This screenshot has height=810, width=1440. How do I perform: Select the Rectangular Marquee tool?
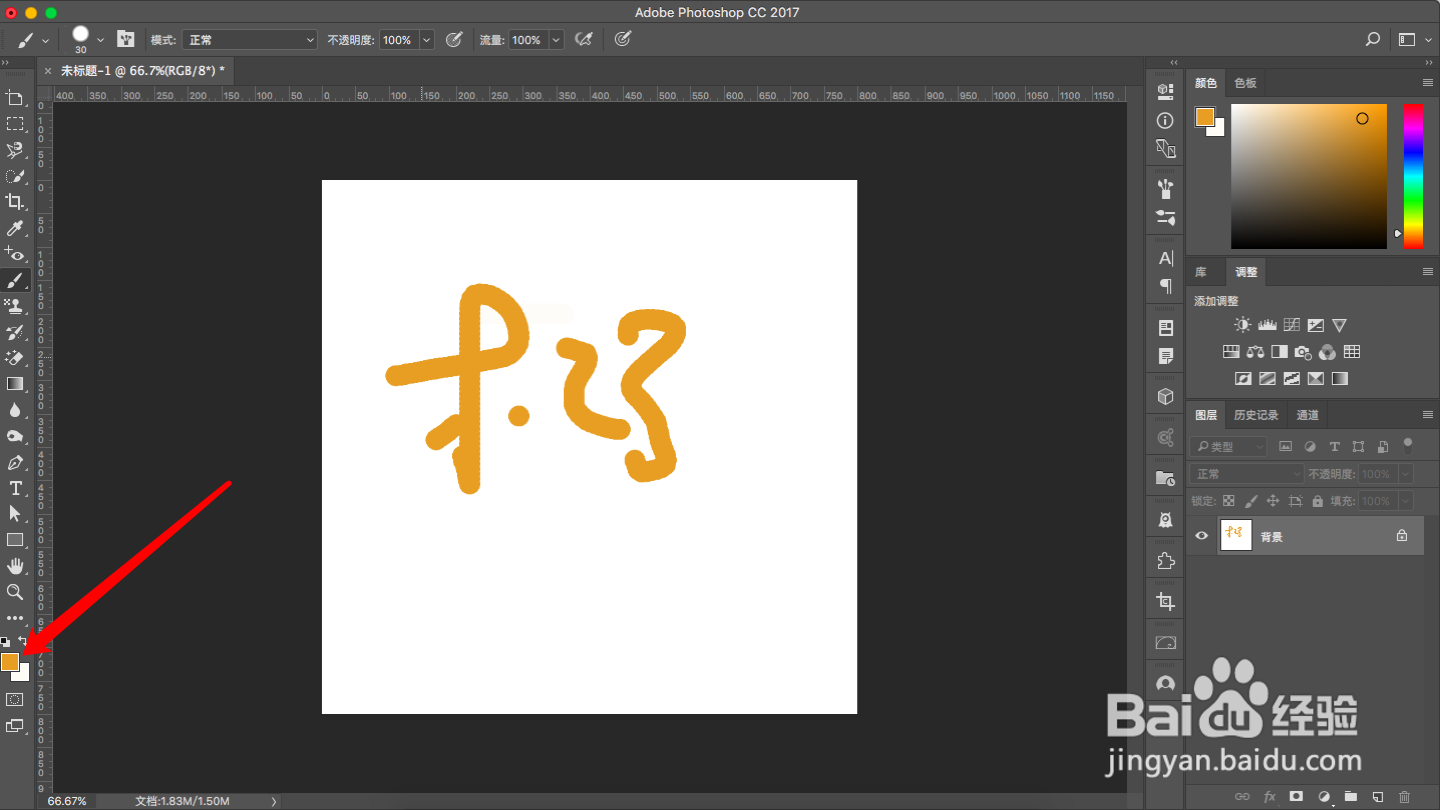point(15,124)
